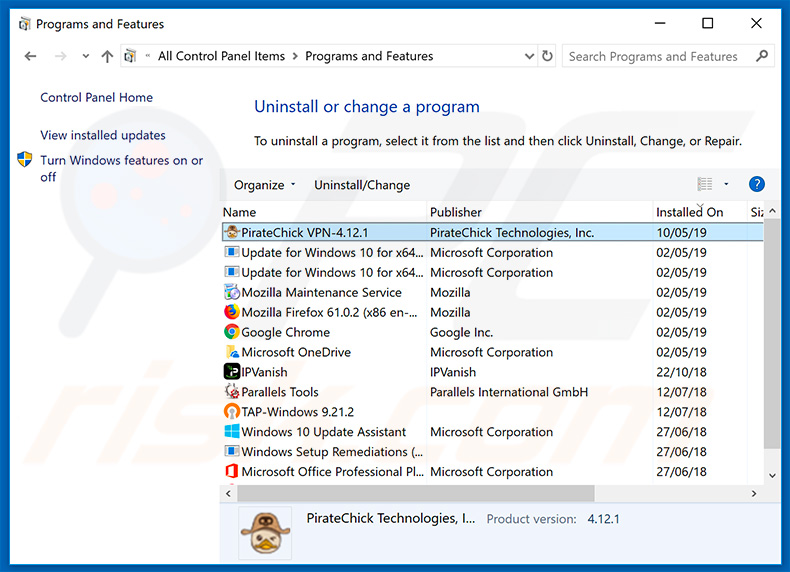Screen dimensions: 790x572
Task: Click Parallels International GmbH publisher cell
Action: (x=509, y=392)
